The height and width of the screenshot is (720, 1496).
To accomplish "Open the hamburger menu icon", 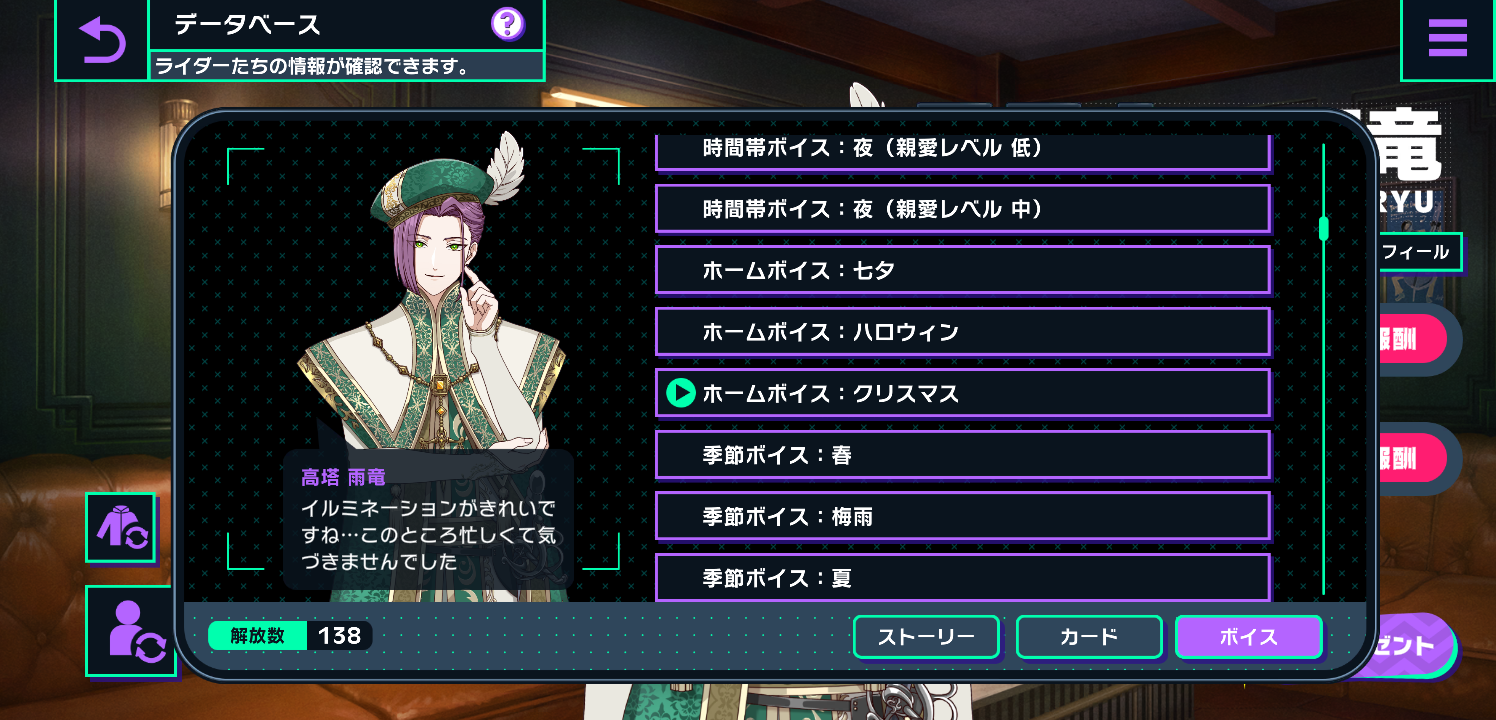I will point(1447,39).
